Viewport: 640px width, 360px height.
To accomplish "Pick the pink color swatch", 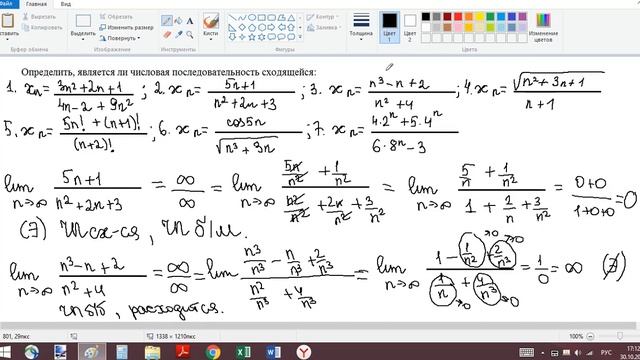I will pos(458,27).
